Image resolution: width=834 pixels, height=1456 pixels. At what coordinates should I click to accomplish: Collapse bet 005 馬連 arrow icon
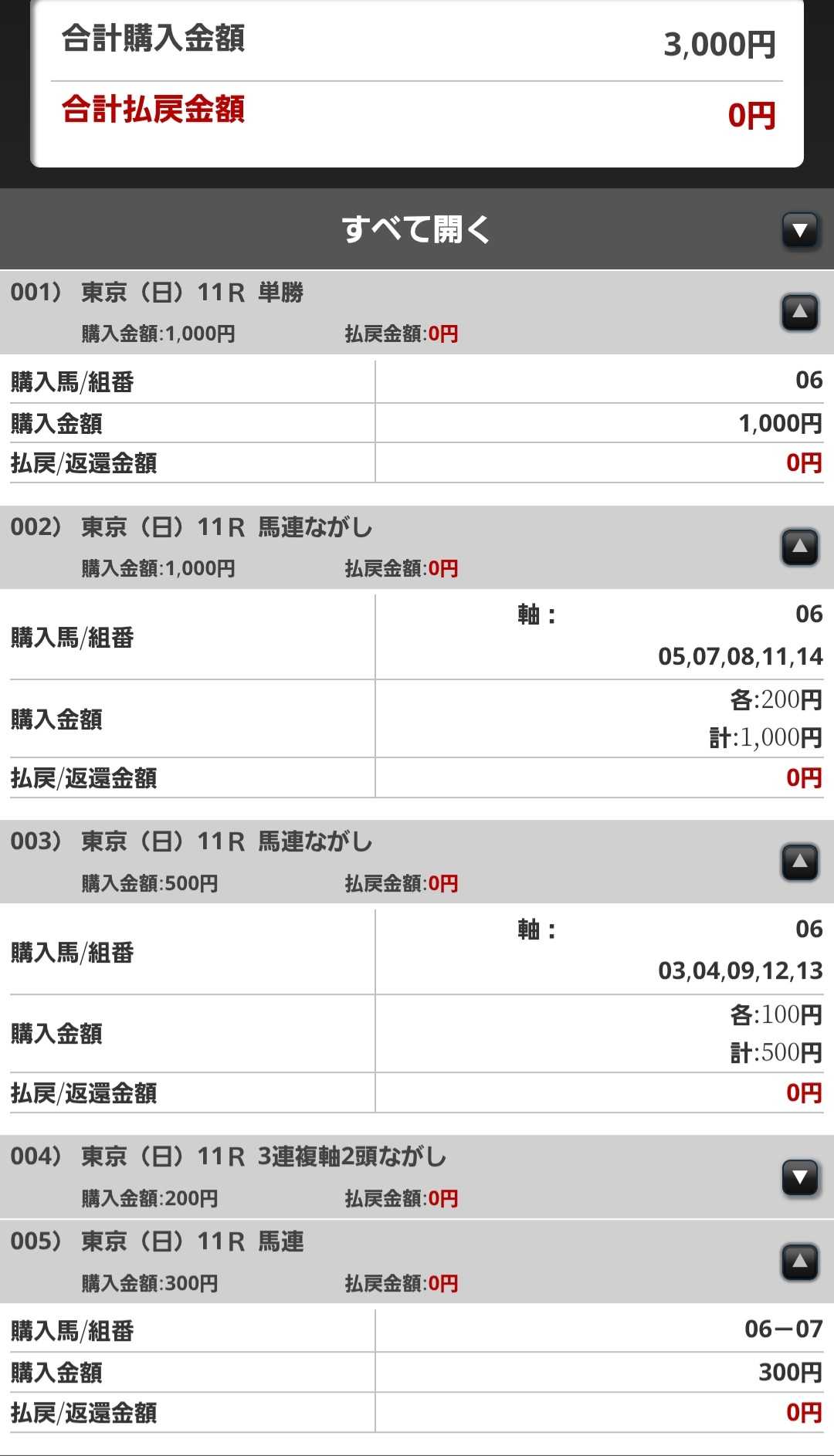(x=800, y=1261)
